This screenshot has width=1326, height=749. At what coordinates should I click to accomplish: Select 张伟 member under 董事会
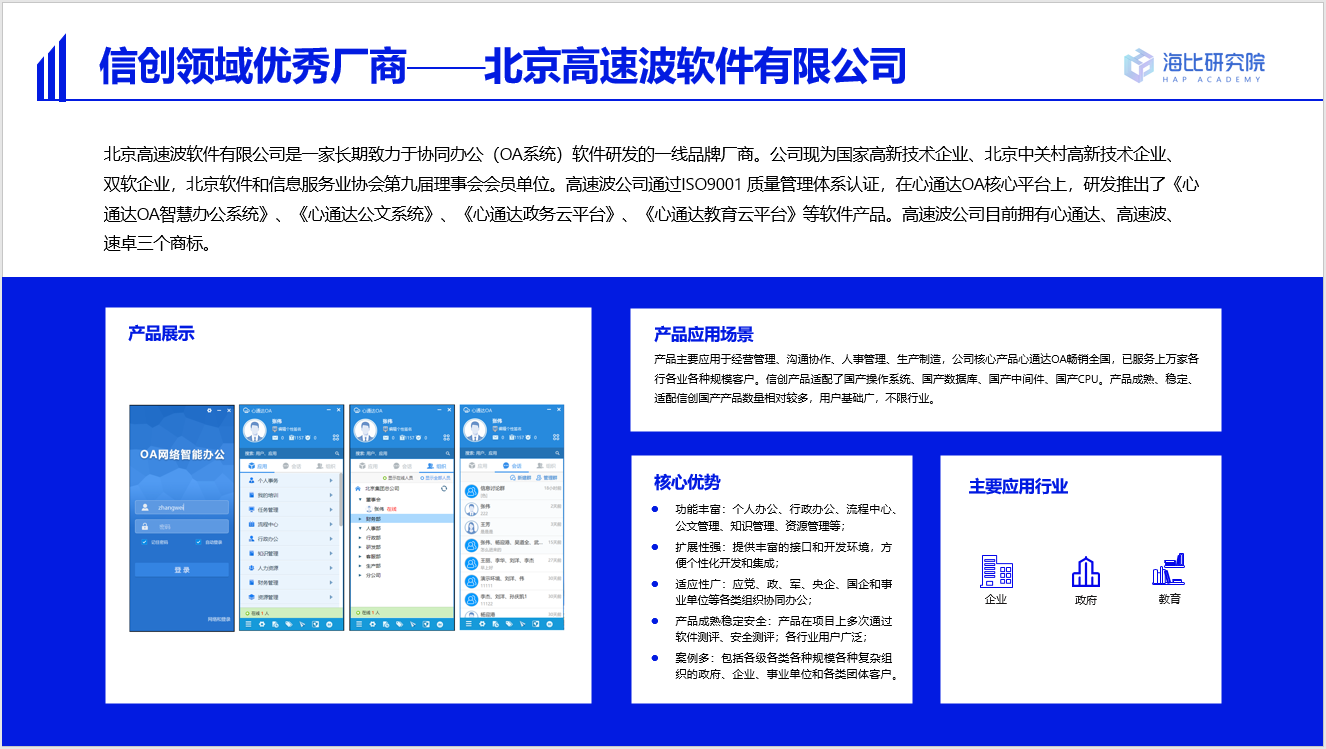click(382, 509)
